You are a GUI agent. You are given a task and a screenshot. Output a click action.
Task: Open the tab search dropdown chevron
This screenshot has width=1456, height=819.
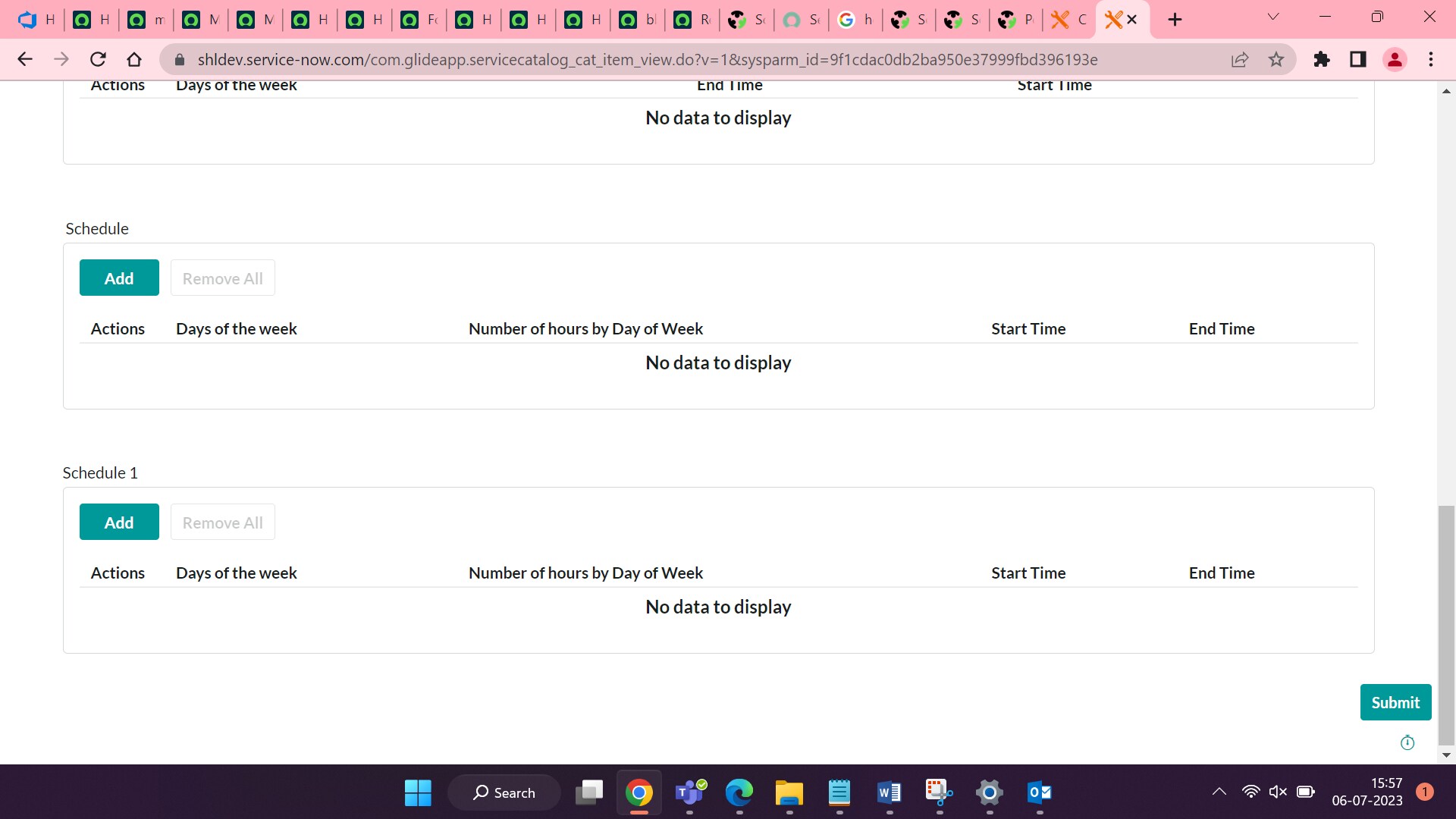pyautogui.click(x=1273, y=17)
